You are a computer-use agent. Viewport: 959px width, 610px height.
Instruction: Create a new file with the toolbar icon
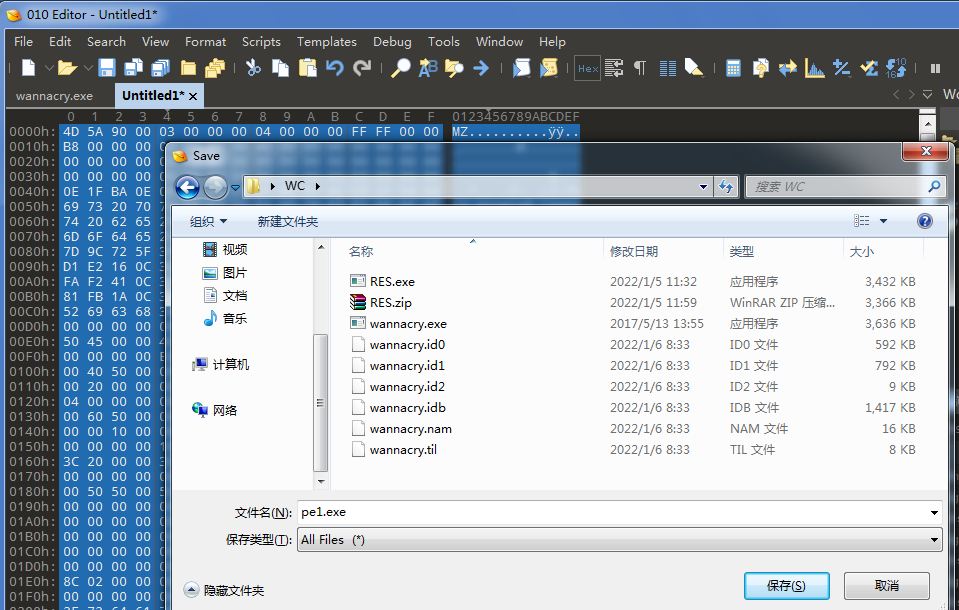point(28,68)
